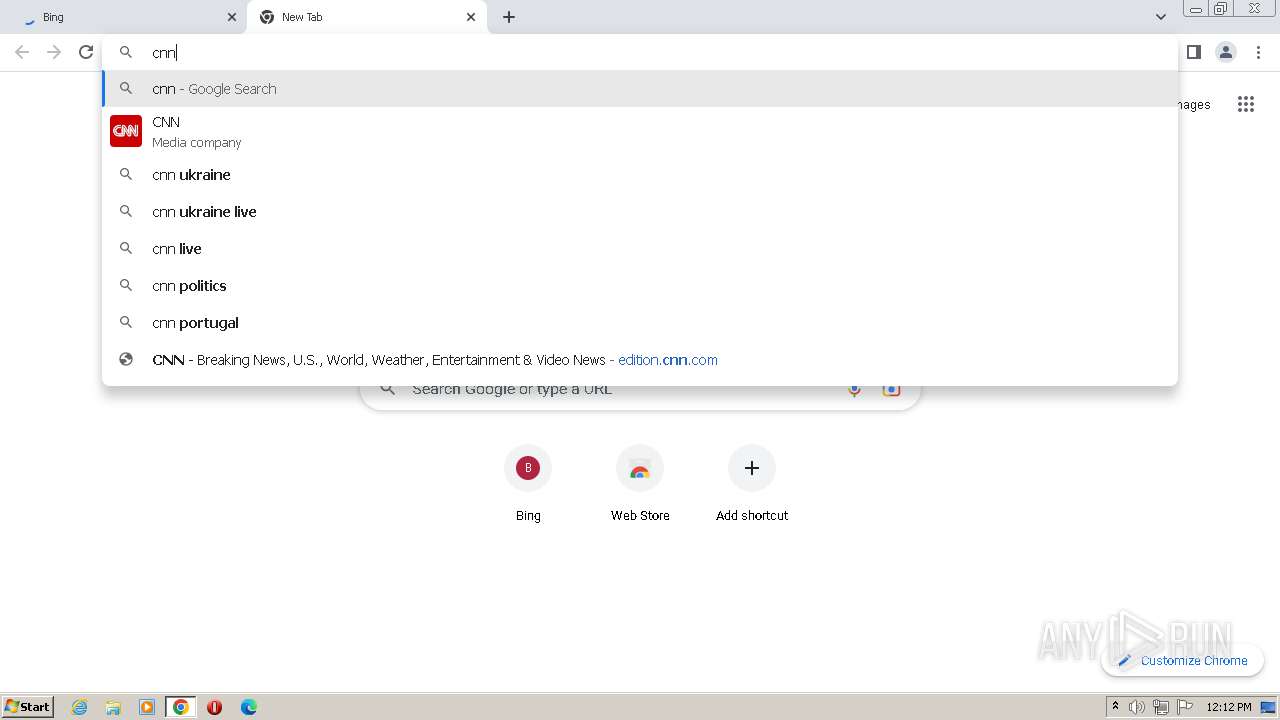Click the show desktop tray icon

tap(1269, 707)
